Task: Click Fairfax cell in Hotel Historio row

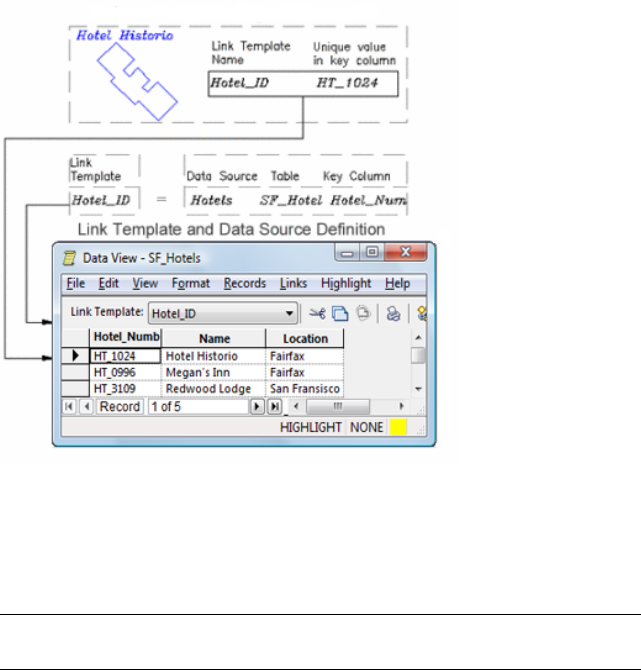Action: [x=305, y=356]
